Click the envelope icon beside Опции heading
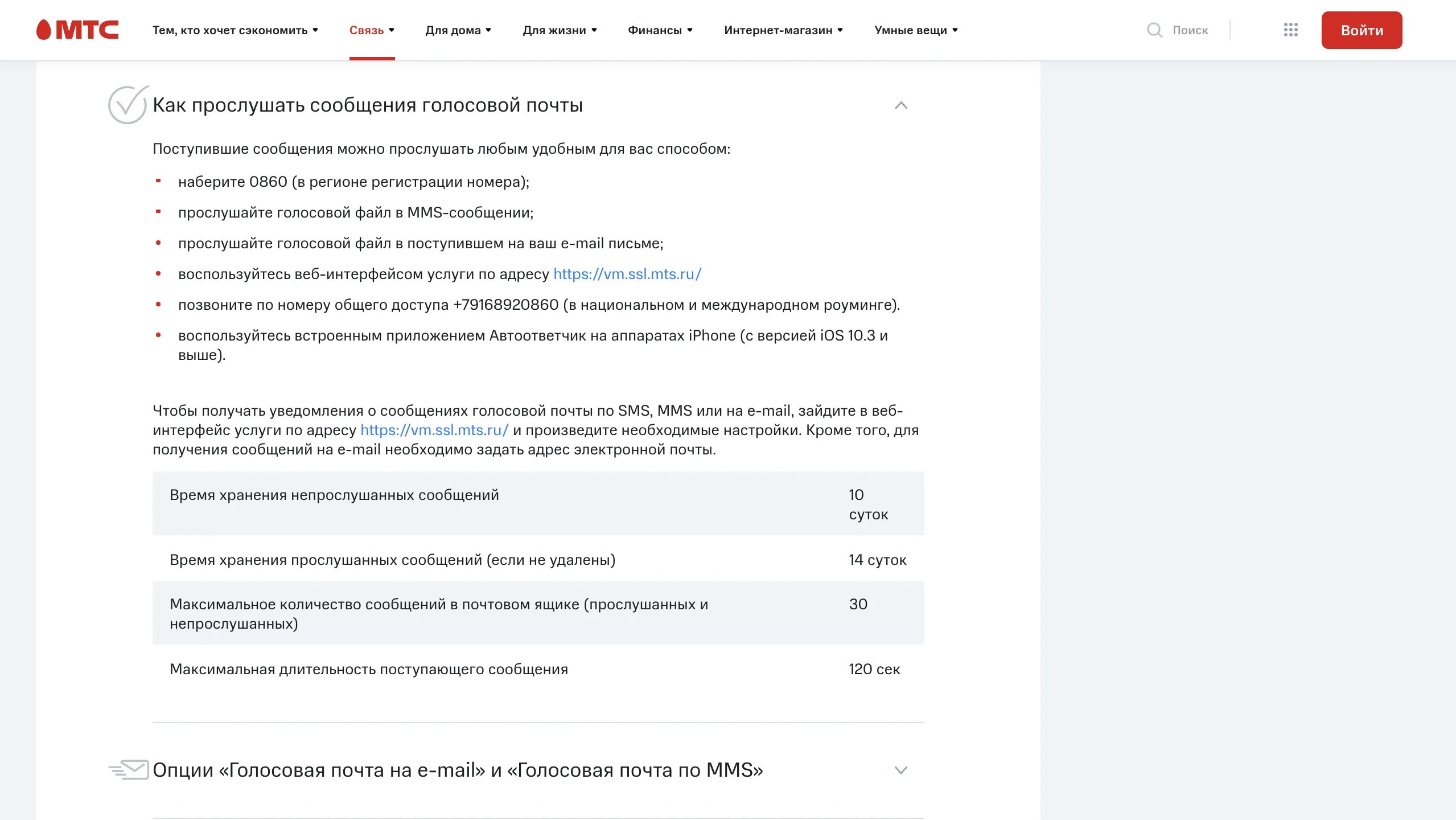 (x=129, y=770)
